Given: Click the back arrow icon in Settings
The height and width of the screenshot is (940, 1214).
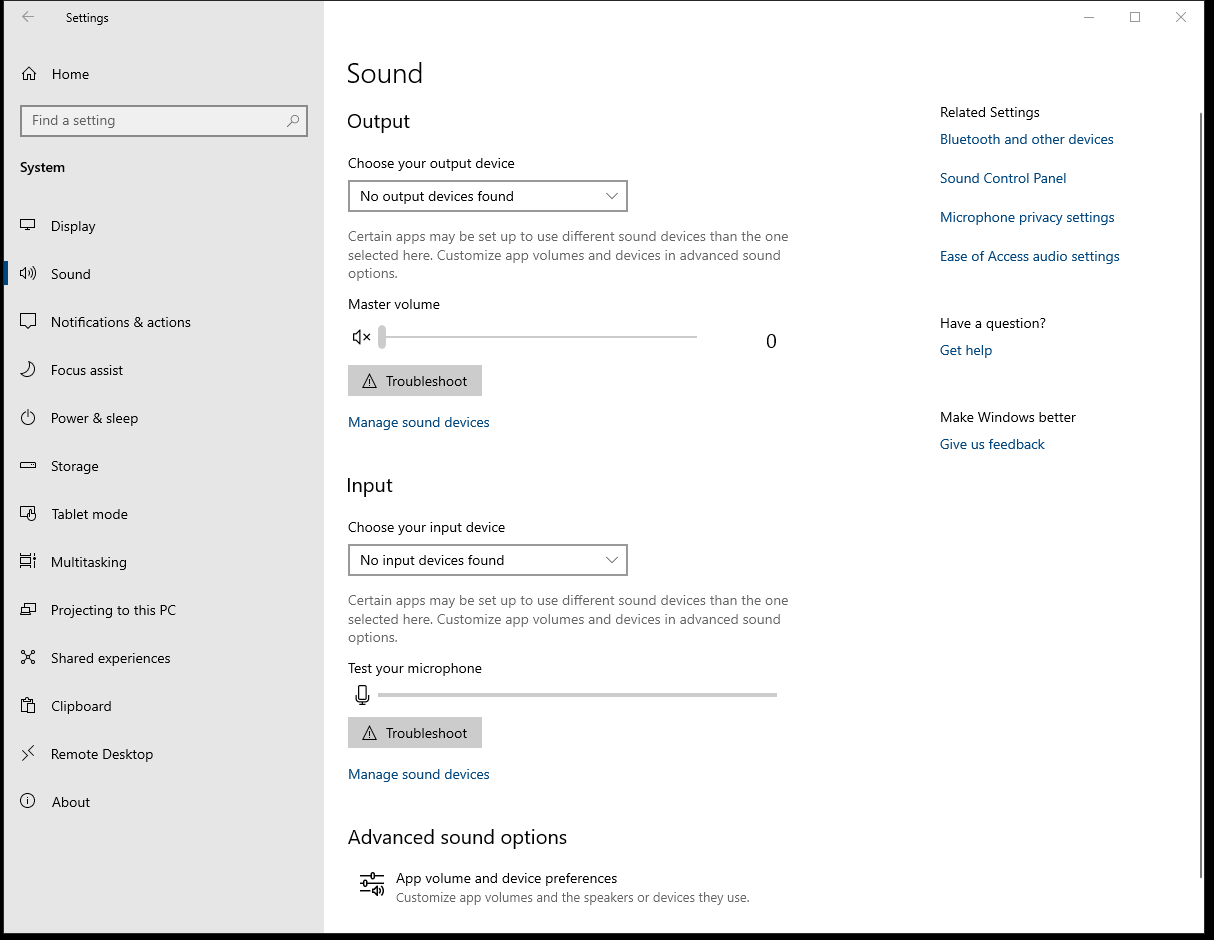Looking at the screenshot, I should [28, 17].
